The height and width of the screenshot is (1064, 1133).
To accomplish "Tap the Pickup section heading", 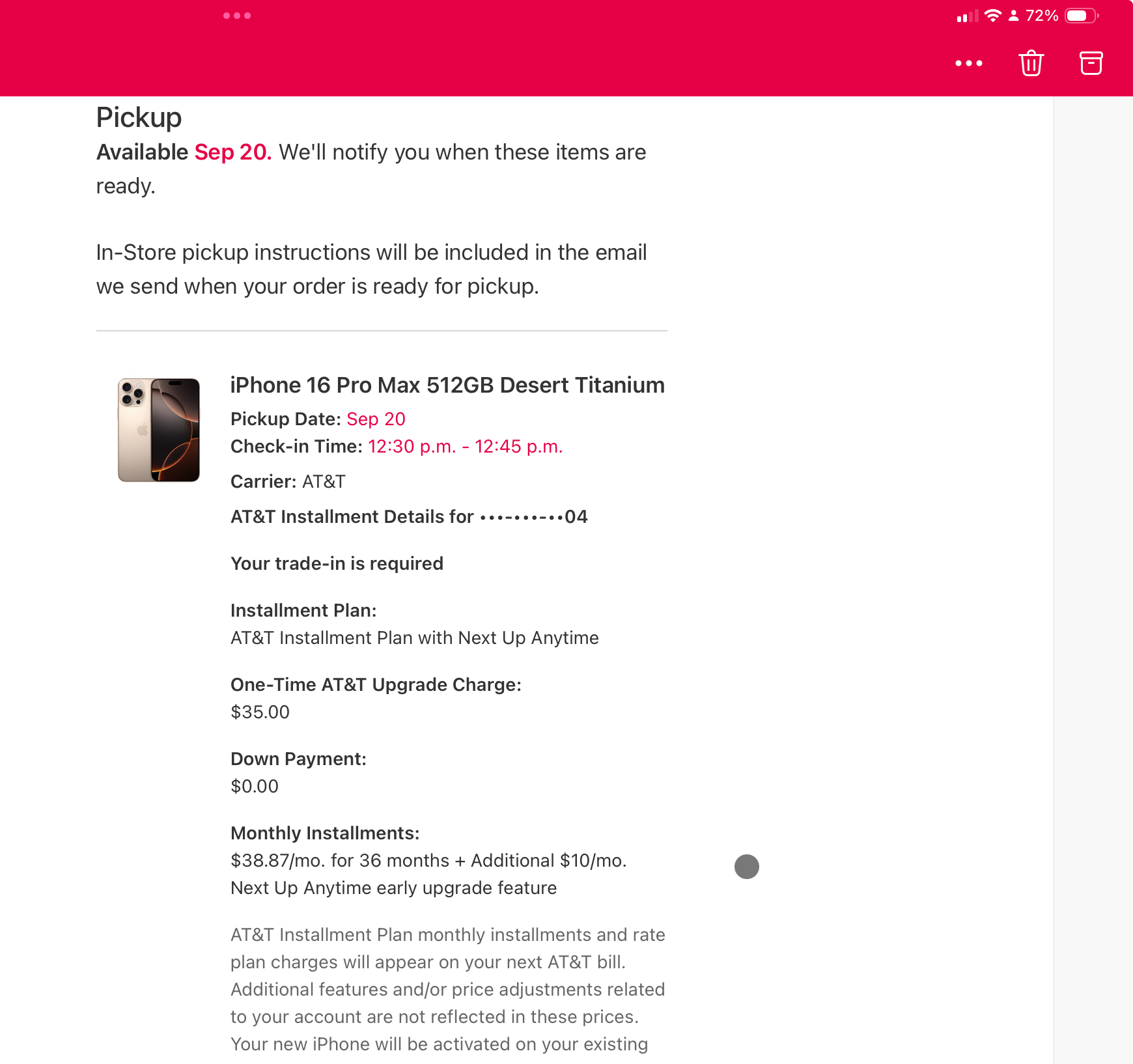I will click(139, 118).
